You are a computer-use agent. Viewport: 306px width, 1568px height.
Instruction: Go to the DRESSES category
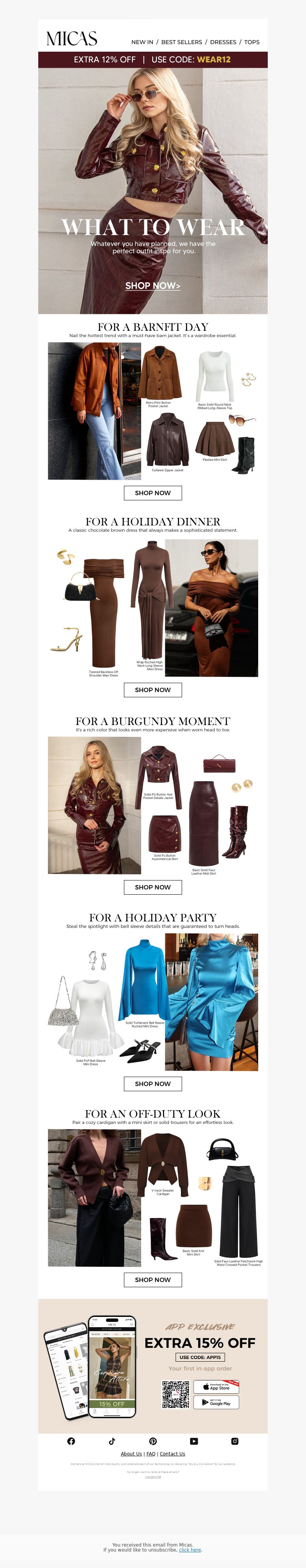223,42
